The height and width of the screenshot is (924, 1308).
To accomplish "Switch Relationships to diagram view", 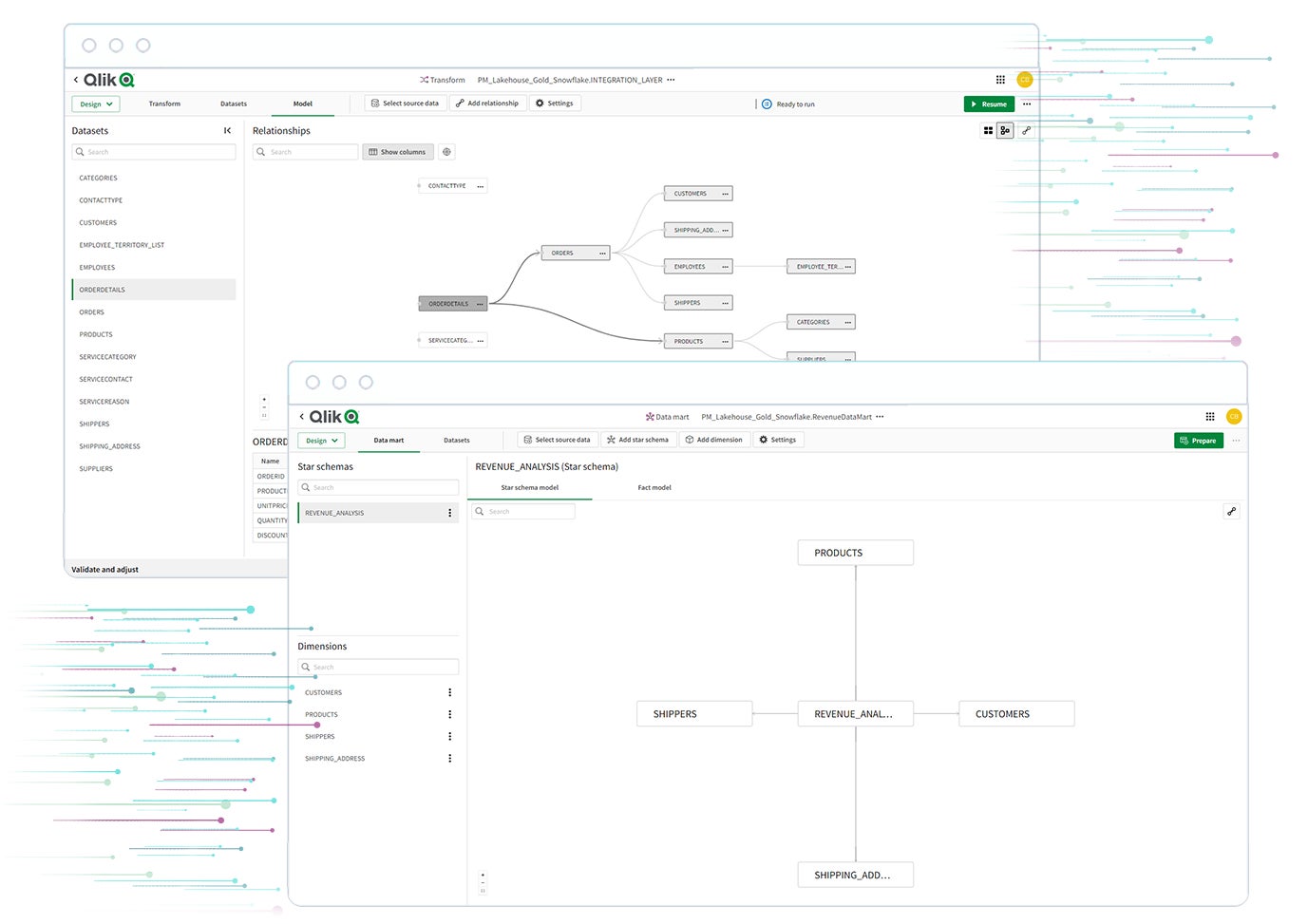I will [1005, 131].
